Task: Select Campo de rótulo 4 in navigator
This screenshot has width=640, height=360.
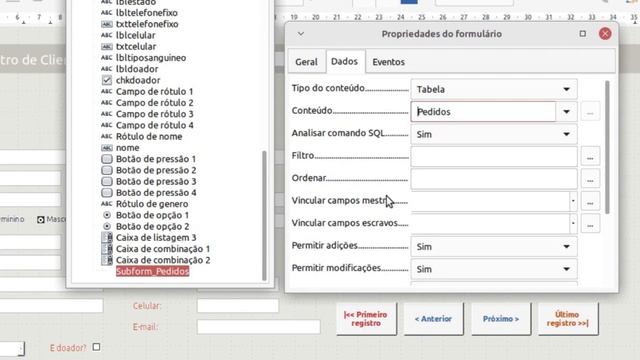Action: (x=147, y=125)
